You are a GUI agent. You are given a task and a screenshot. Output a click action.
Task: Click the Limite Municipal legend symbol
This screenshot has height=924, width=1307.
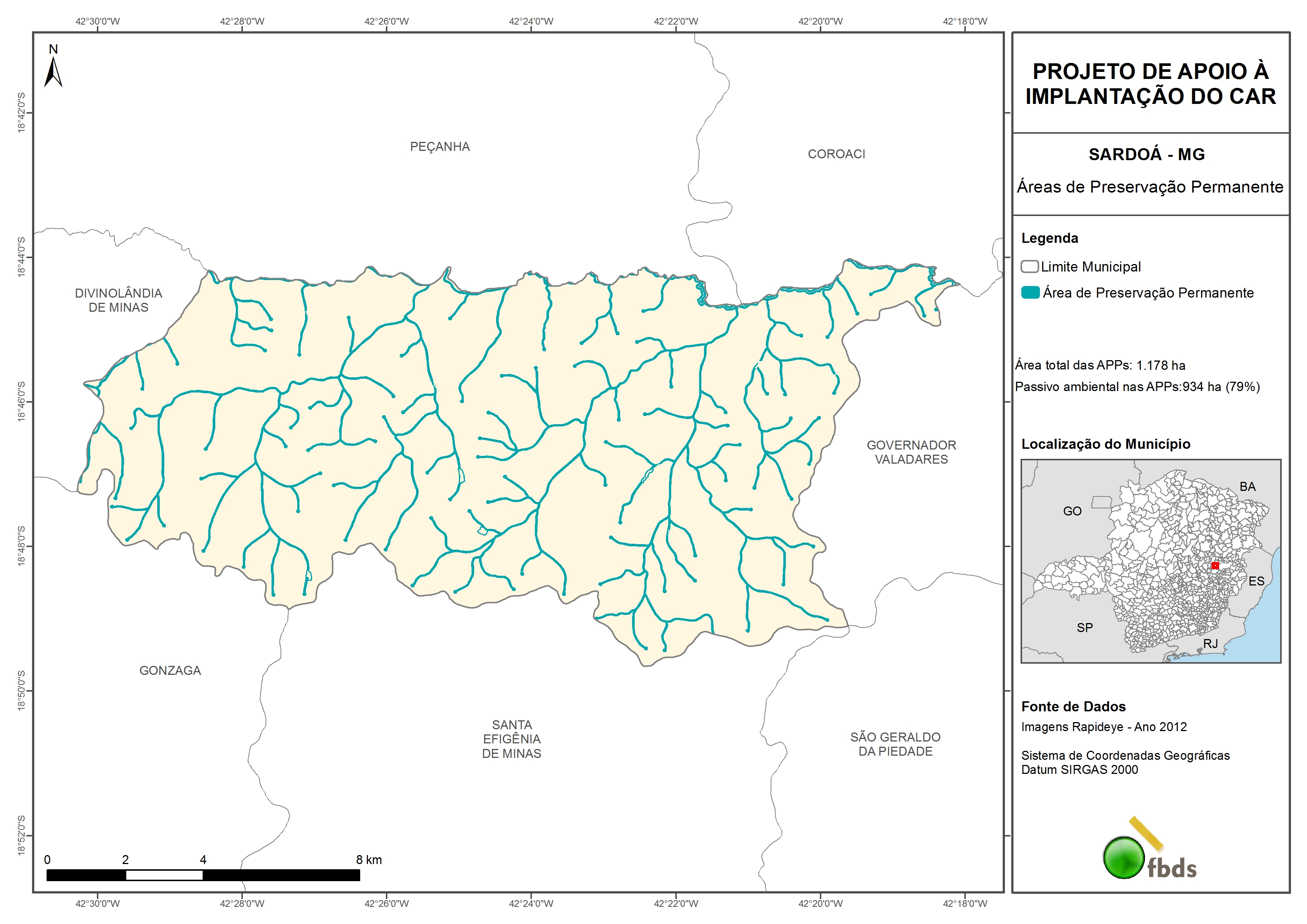tap(1029, 266)
